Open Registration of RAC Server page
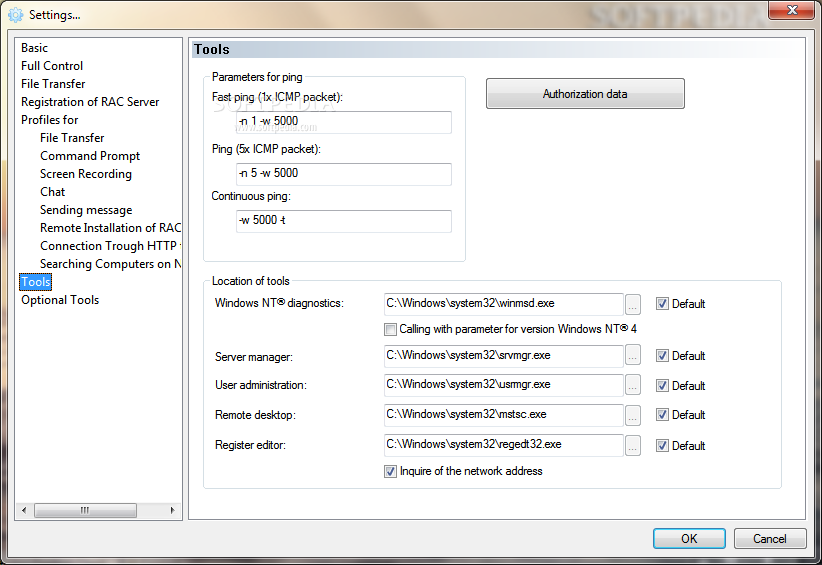Screen dimensions: 822x565 (90, 102)
